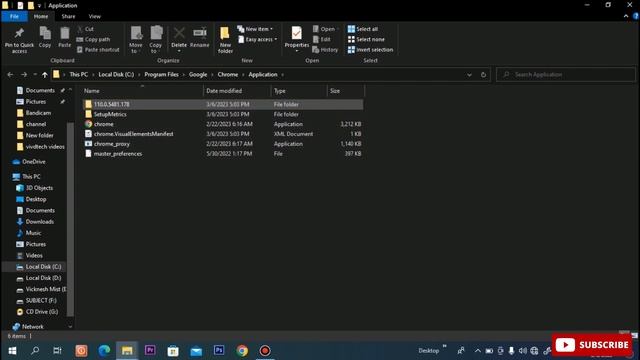Open 3D Objects under This PC
The image size is (640, 360).
tap(35, 188)
